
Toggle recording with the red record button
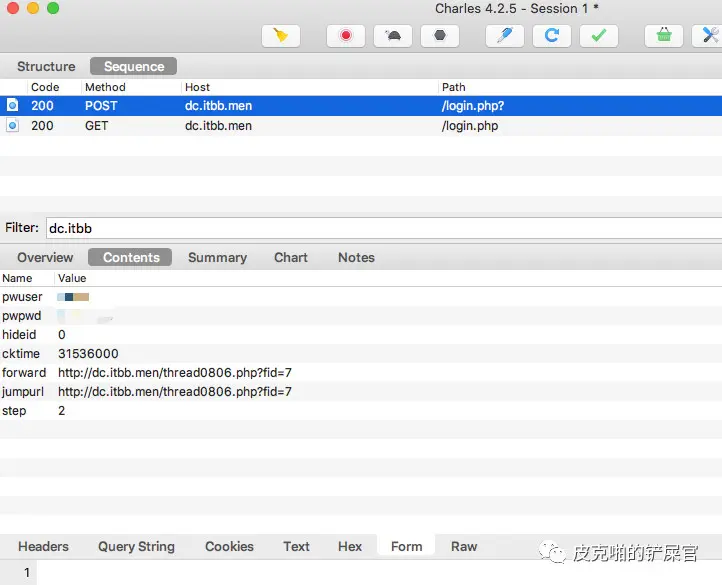[x=346, y=36]
